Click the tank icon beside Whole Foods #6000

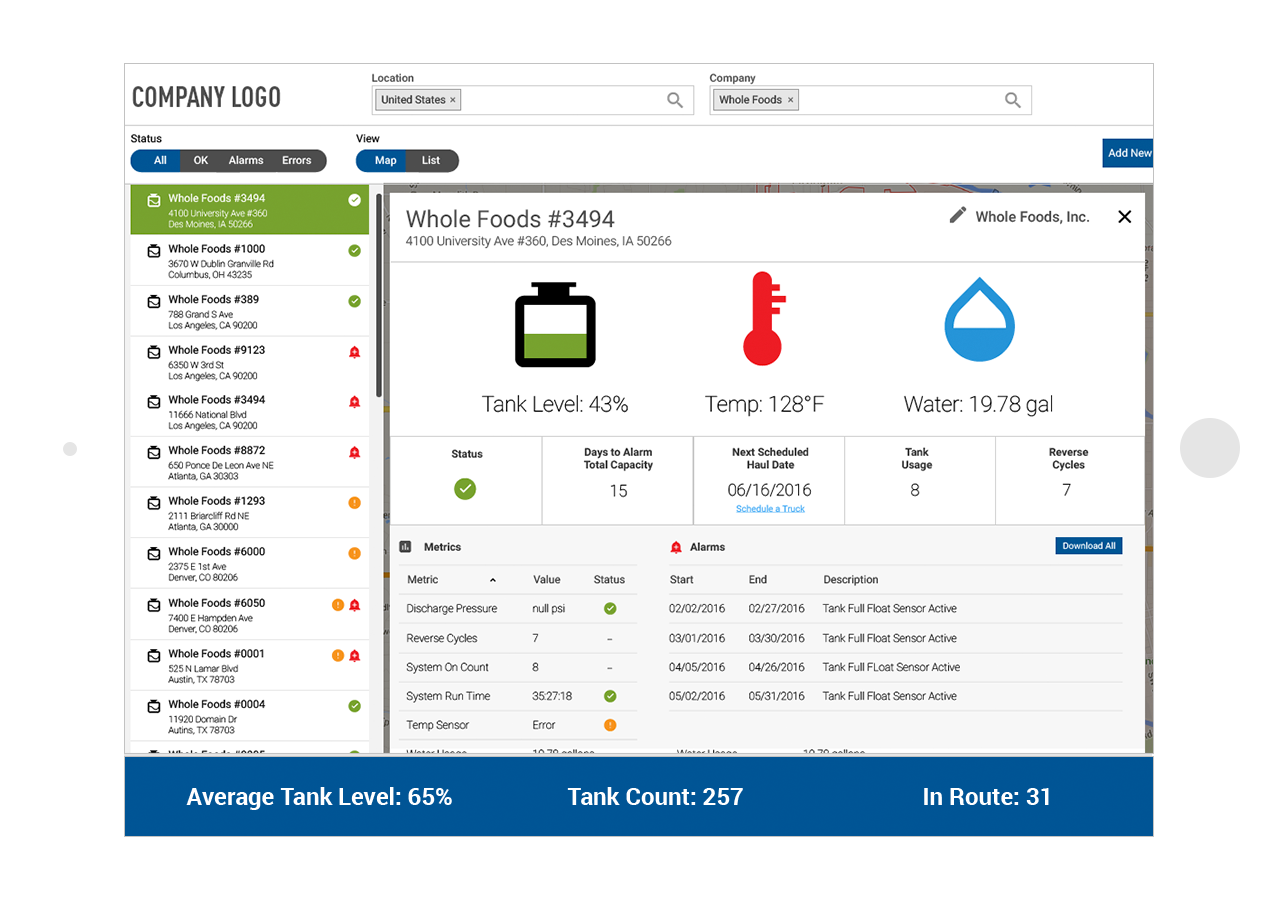[x=154, y=553]
